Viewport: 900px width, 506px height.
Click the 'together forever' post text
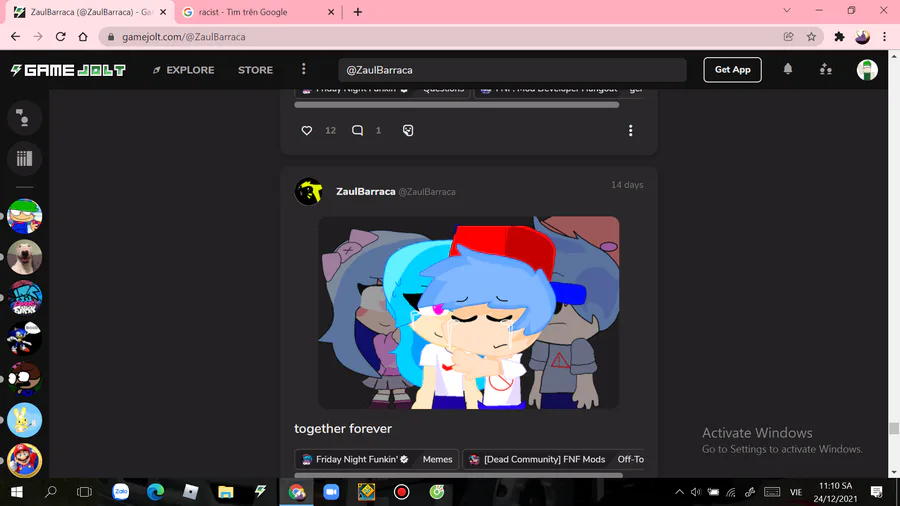(343, 429)
